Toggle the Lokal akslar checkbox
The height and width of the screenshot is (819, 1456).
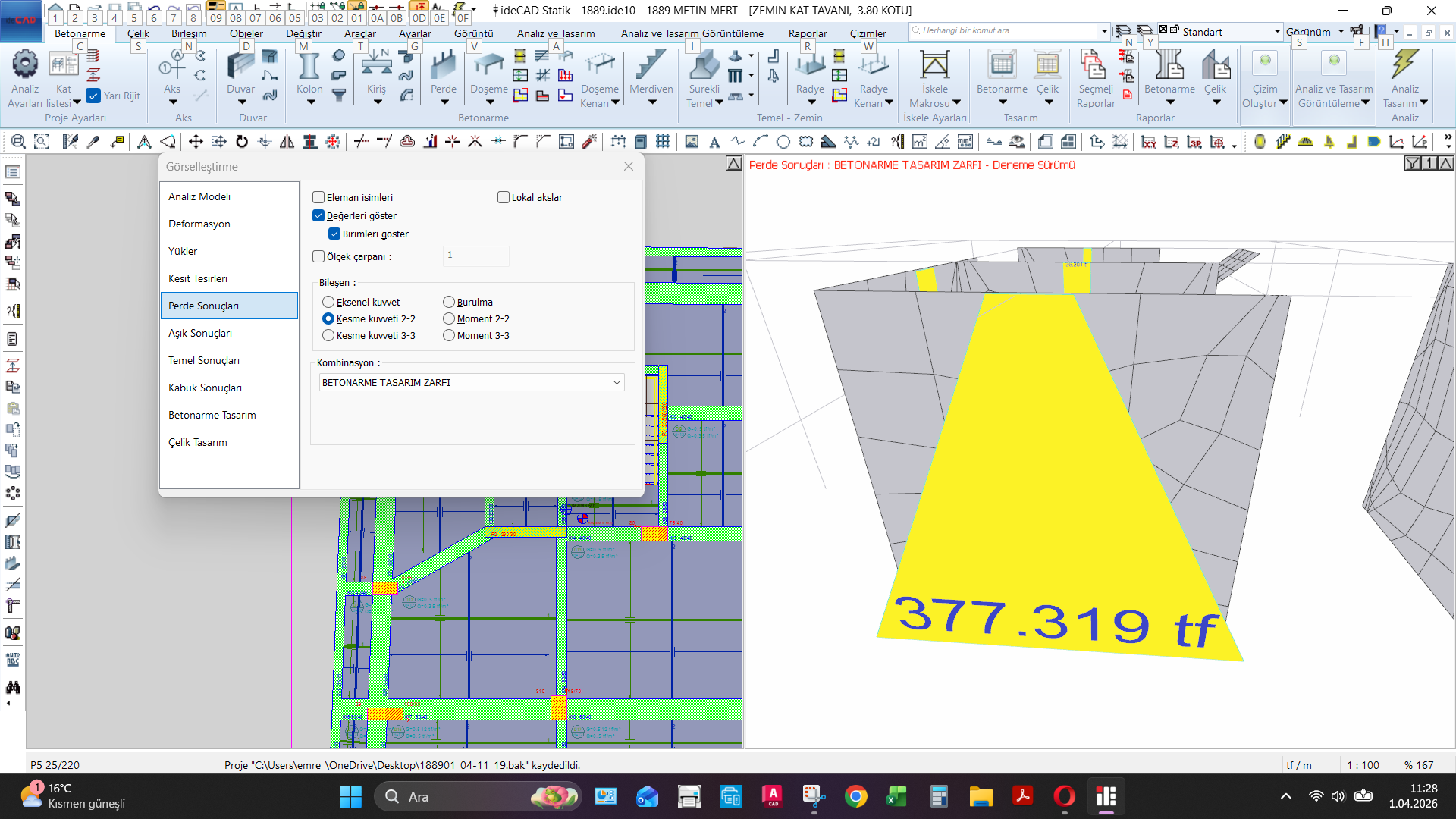tap(504, 197)
